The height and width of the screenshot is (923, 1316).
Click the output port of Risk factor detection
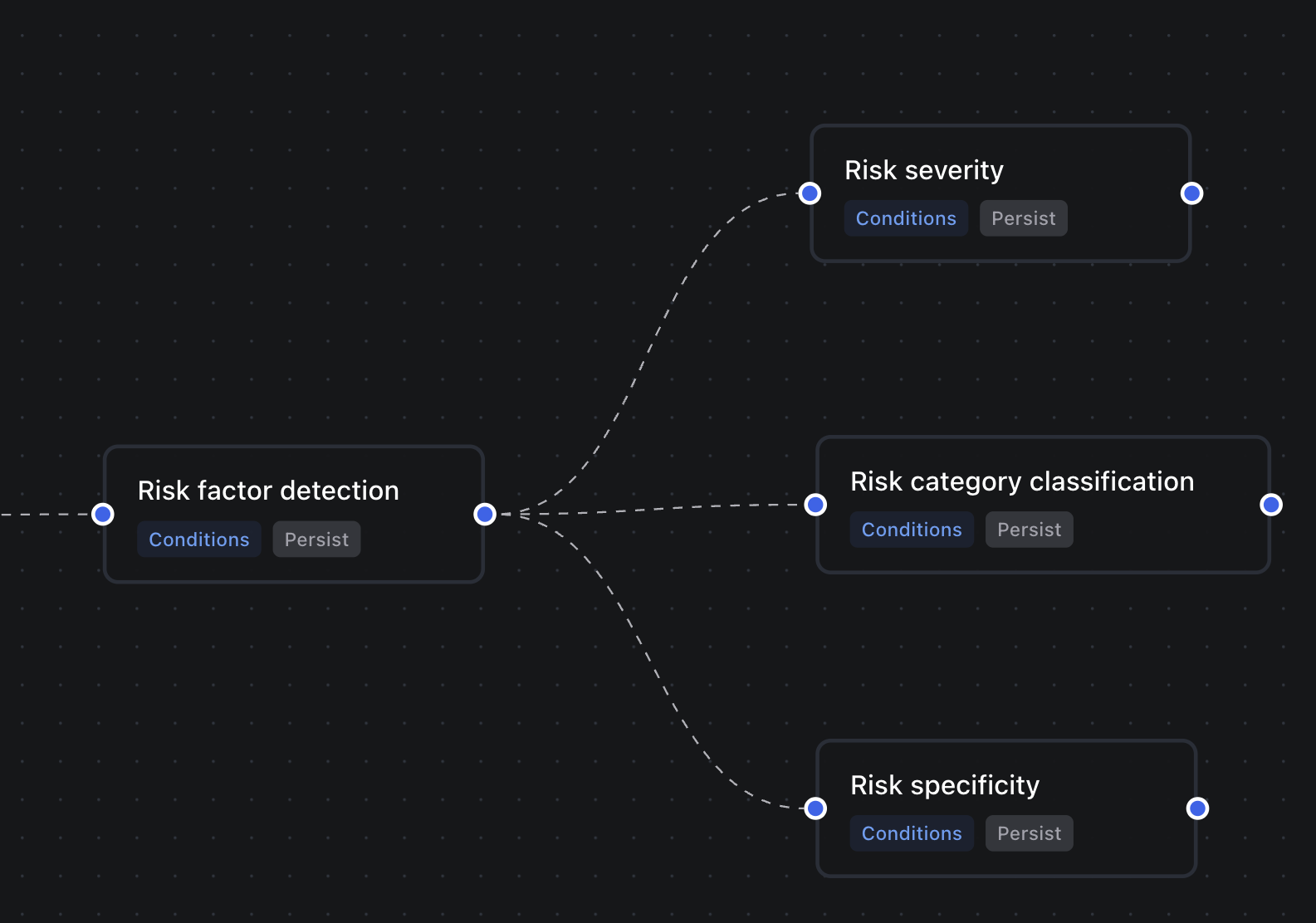485,515
